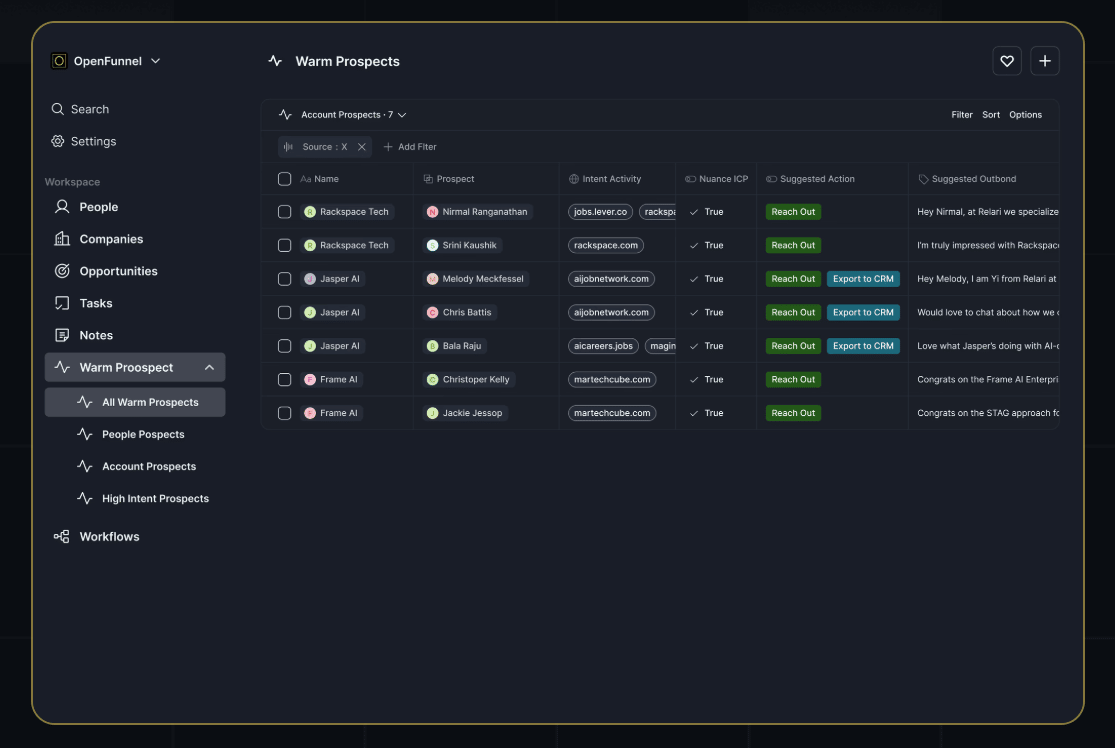Open the rackspace.com intent tag
Screen dimensions: 1115x748
[606, 245]
